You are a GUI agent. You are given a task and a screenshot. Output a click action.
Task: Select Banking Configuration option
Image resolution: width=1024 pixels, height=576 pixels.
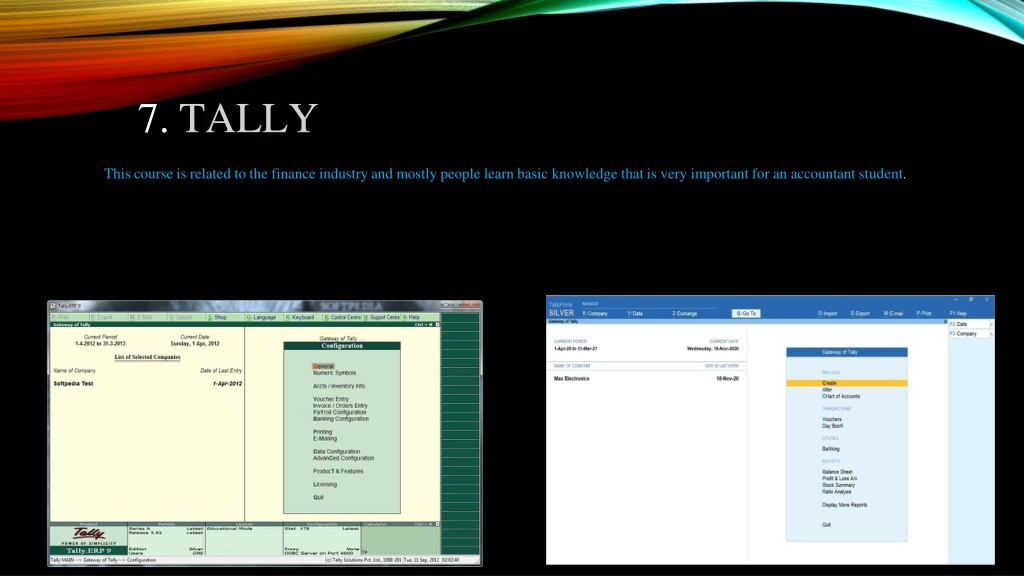(340, 419)
